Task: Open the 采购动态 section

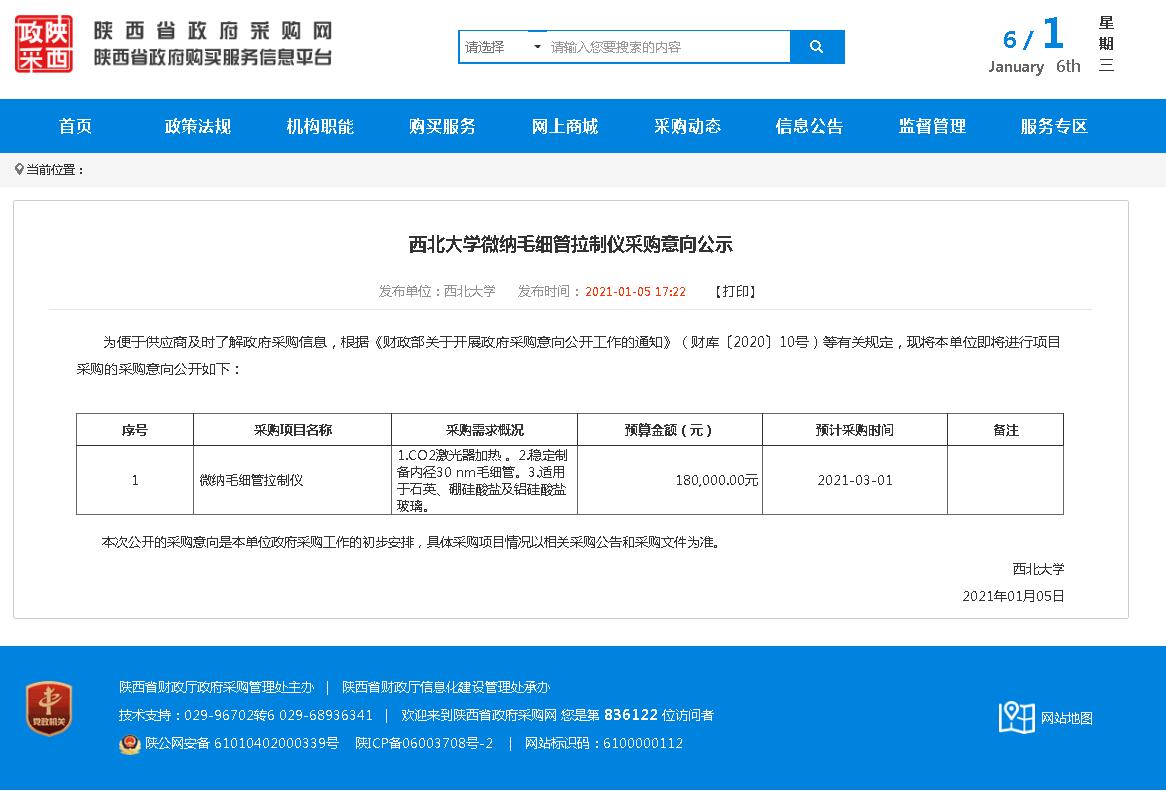Action: click(687, 126)
